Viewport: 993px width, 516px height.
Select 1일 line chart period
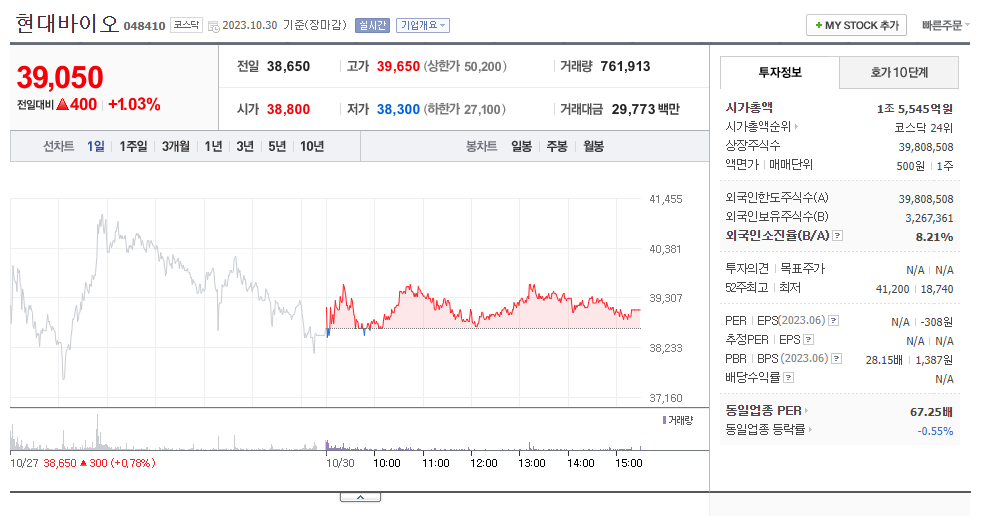click(96, 146)
